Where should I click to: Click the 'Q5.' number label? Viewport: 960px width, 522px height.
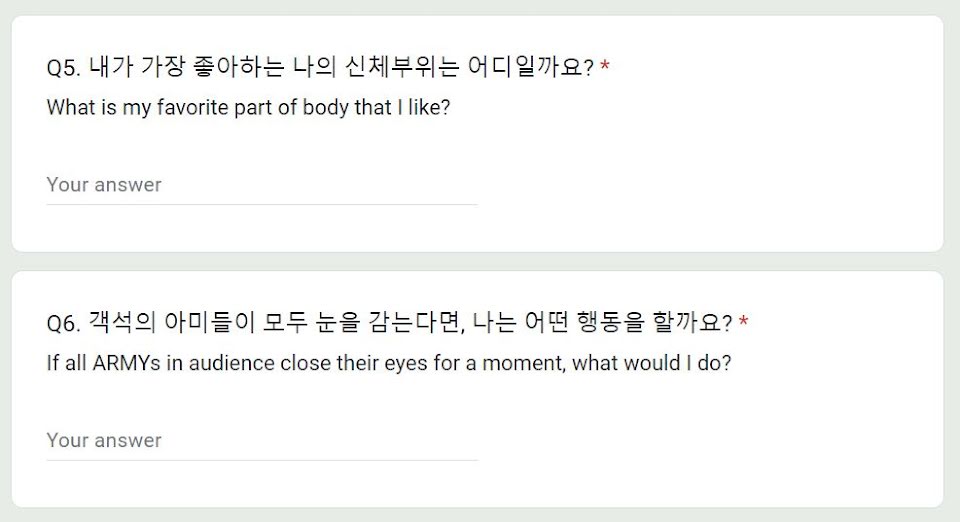[x=64, y=67]
